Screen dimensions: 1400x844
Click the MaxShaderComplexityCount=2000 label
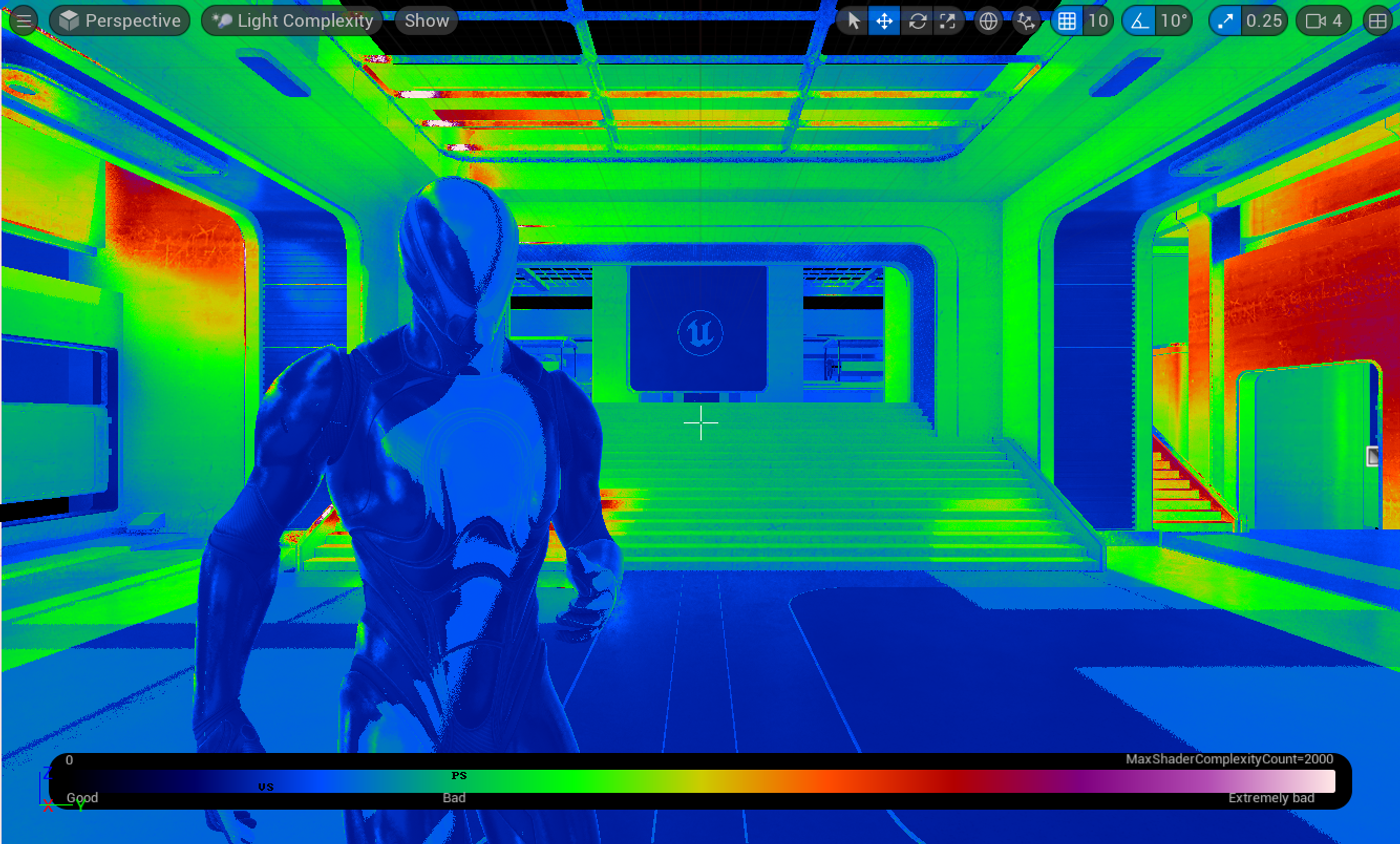pyautogui.click(x=1218, y=760)
